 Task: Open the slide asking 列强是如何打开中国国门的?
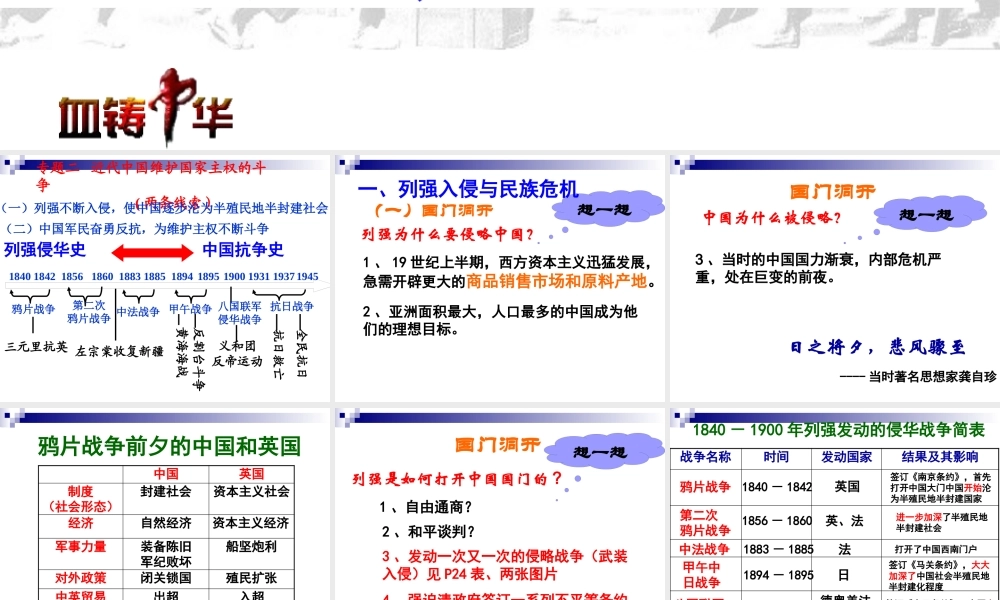click(499, 504)
